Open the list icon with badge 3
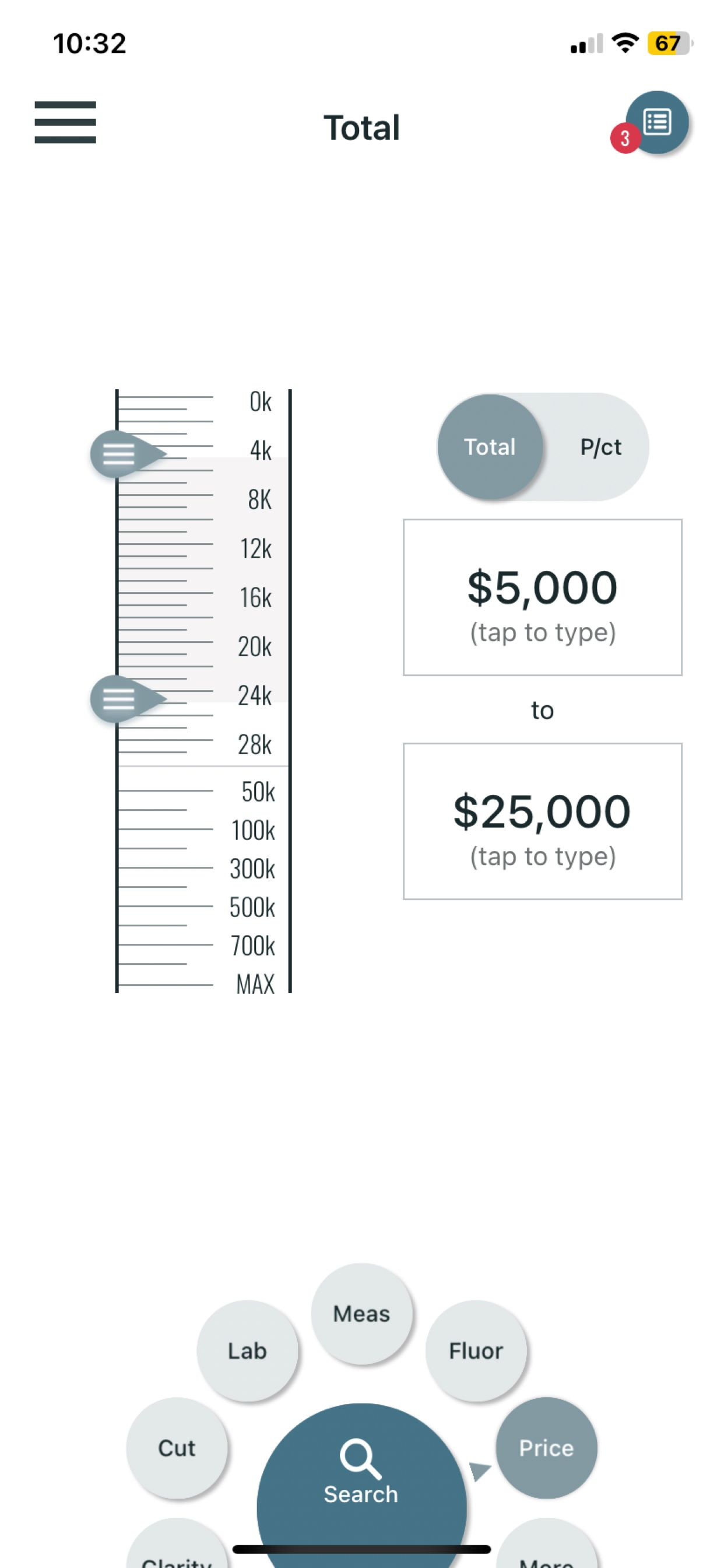 click(x=656, y=122)
